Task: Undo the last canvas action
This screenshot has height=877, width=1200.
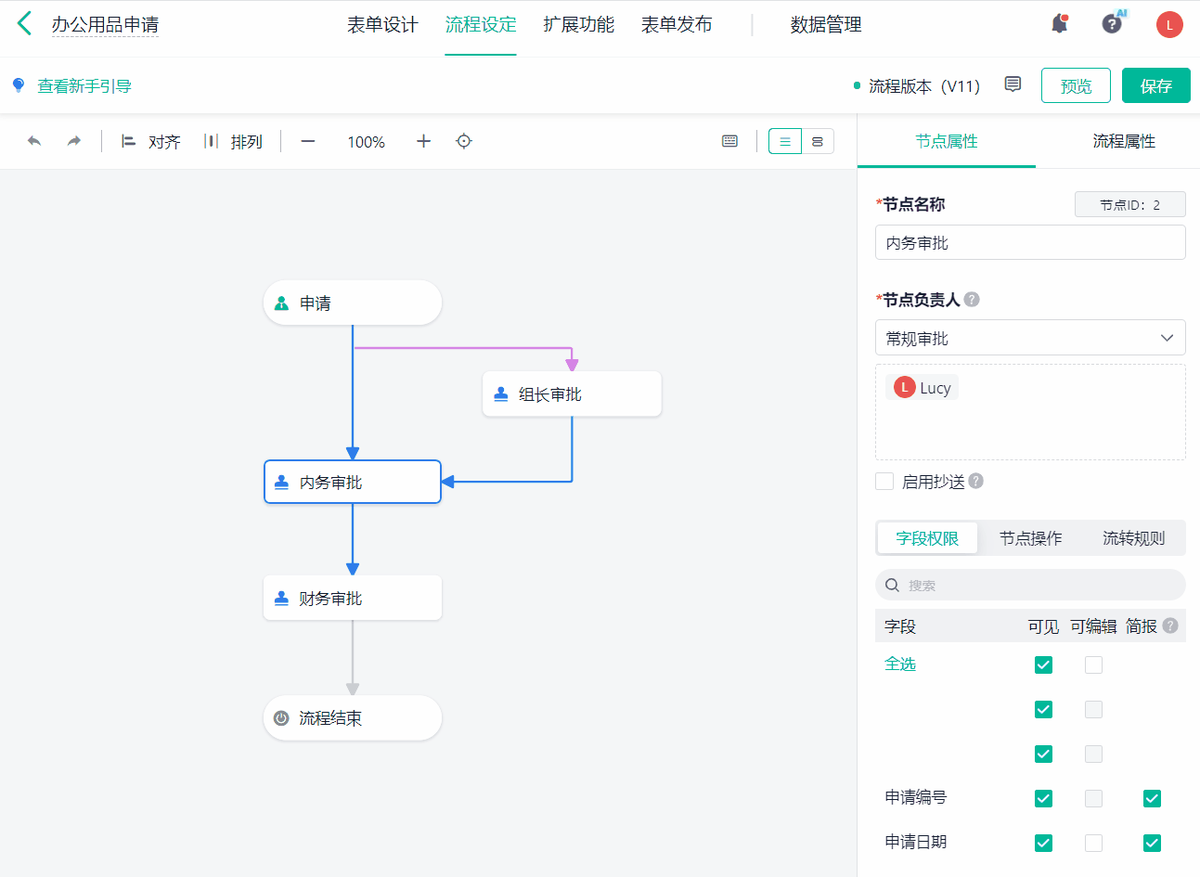Action: (34, 141)
